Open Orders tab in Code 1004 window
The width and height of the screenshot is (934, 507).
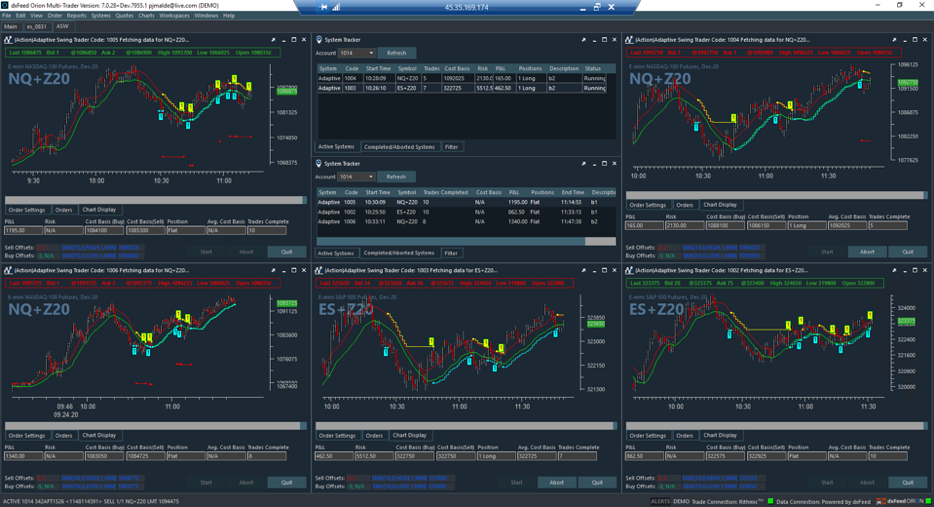coord(684,205)
